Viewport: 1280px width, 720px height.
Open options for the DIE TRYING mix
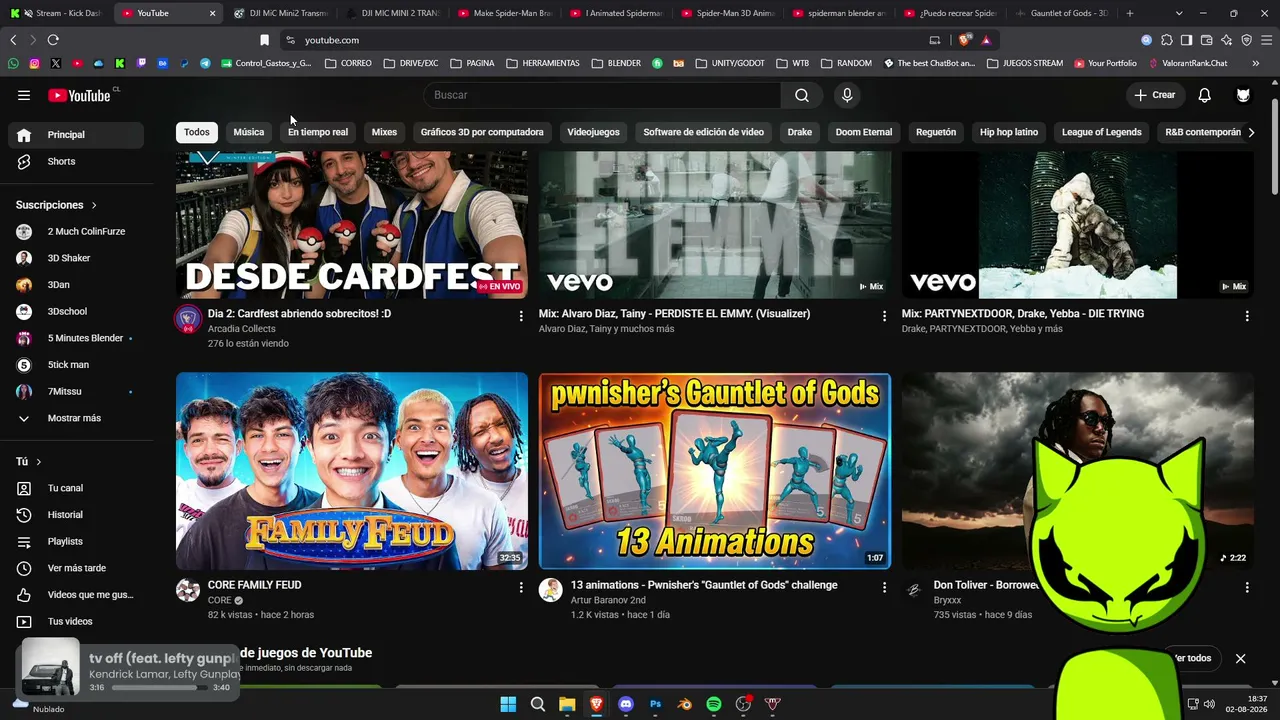tap(1247, 316)
